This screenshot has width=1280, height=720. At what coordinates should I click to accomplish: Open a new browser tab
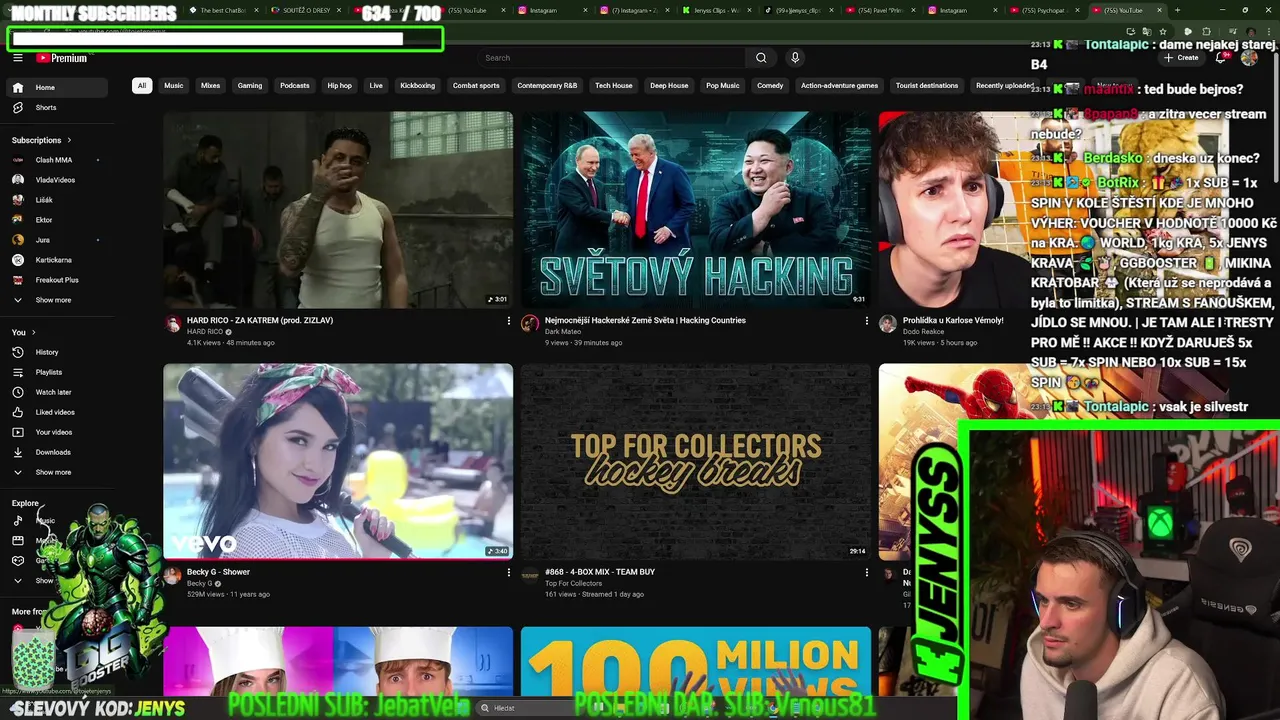point(1177,10)
